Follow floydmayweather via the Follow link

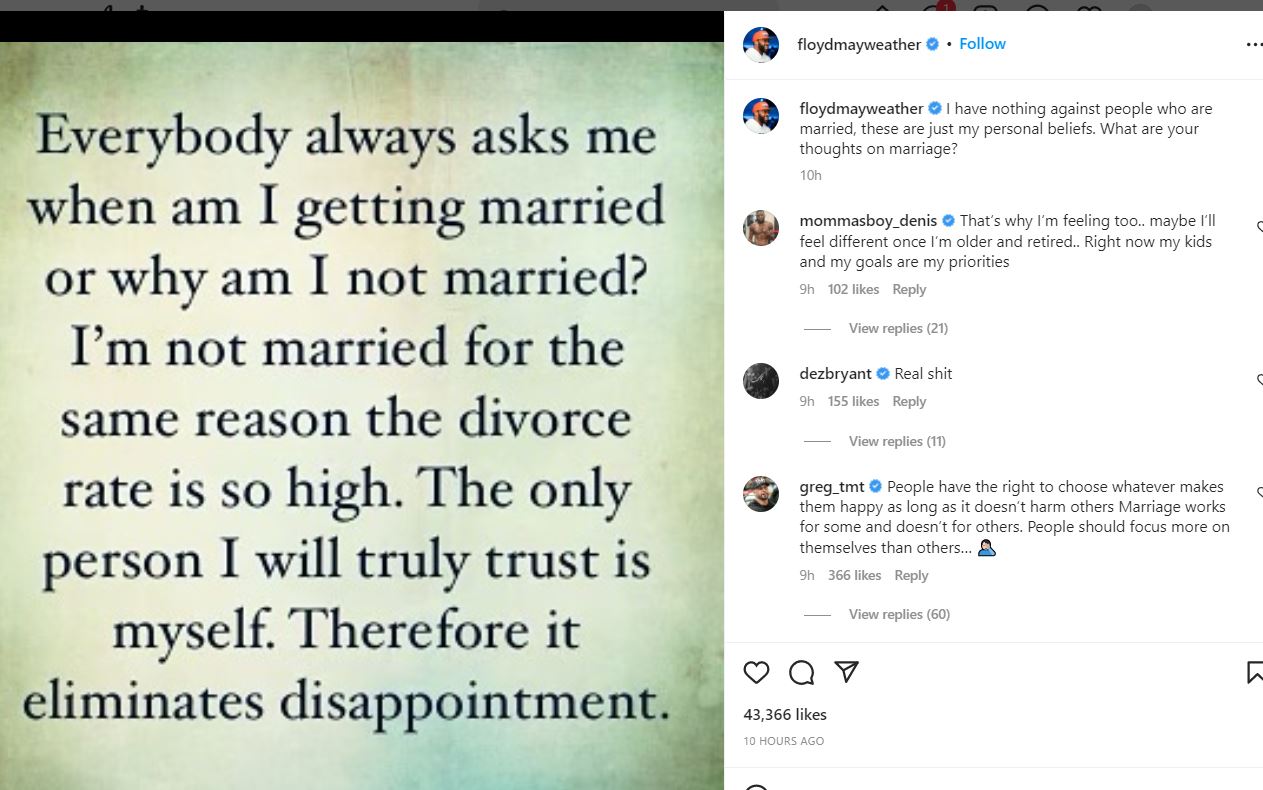(x=982, y=44)
